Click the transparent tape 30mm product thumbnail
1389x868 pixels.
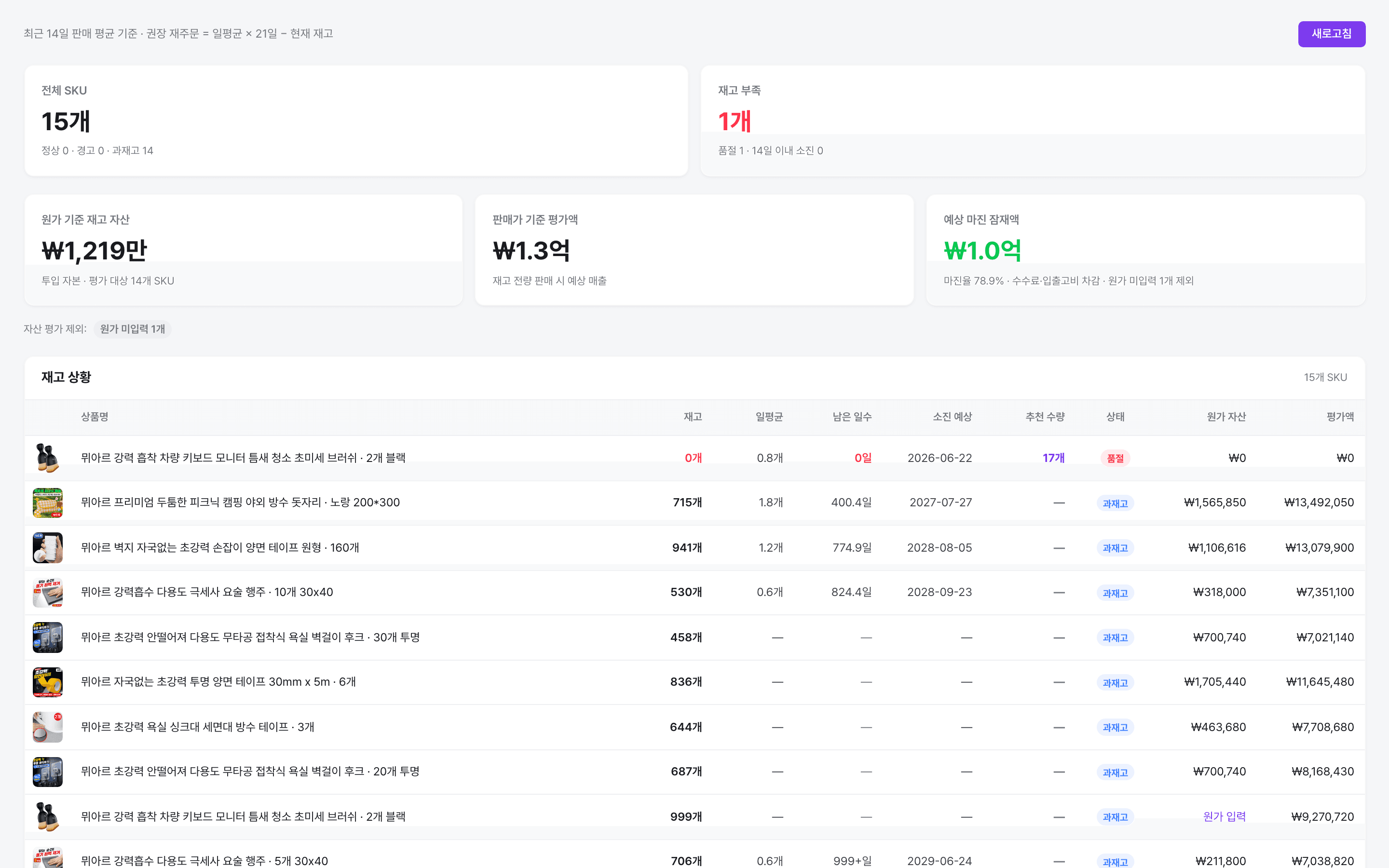coord(48,682)
